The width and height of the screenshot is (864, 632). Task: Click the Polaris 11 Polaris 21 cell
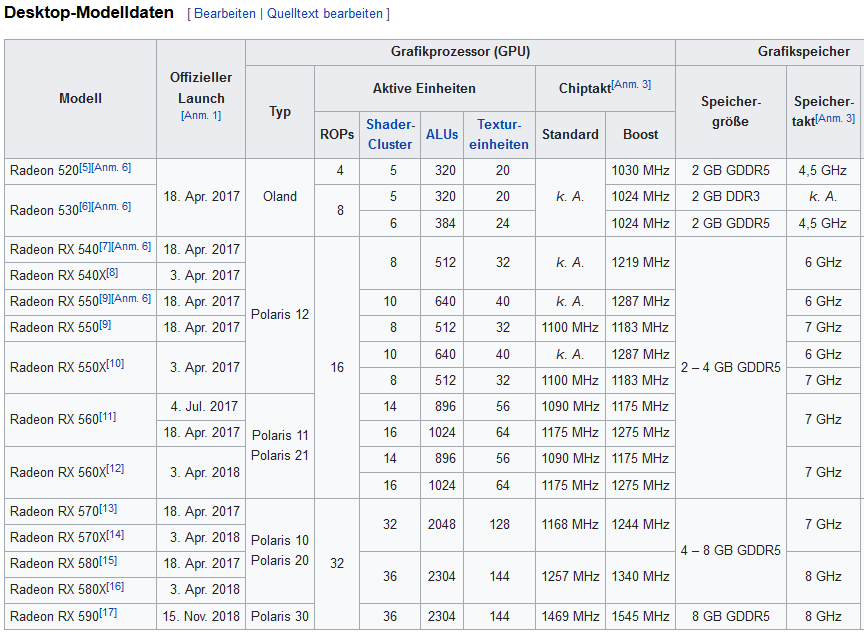(280, 446)
